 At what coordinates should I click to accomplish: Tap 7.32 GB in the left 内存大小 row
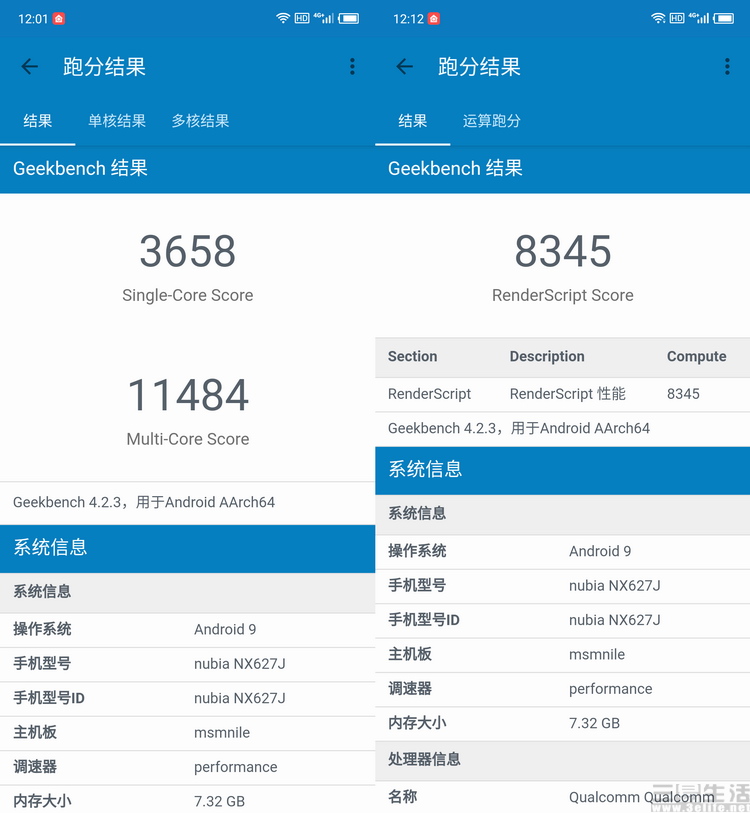coord(219,801)
